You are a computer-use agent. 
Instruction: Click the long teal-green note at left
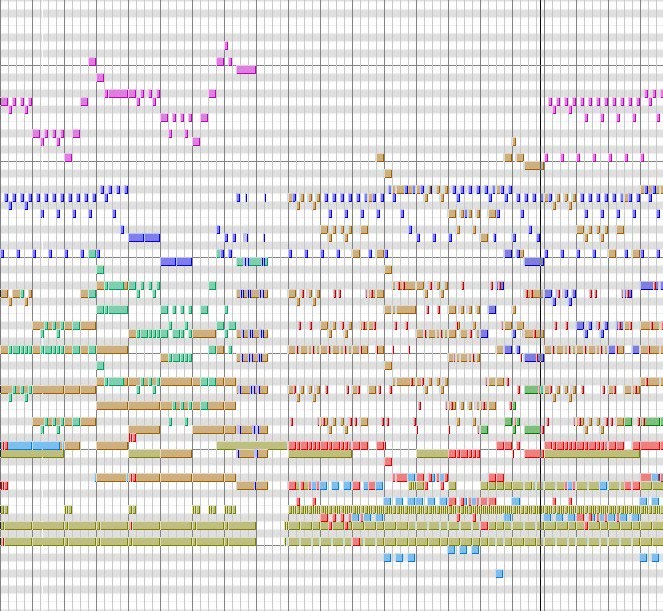[x=114, y=285]
